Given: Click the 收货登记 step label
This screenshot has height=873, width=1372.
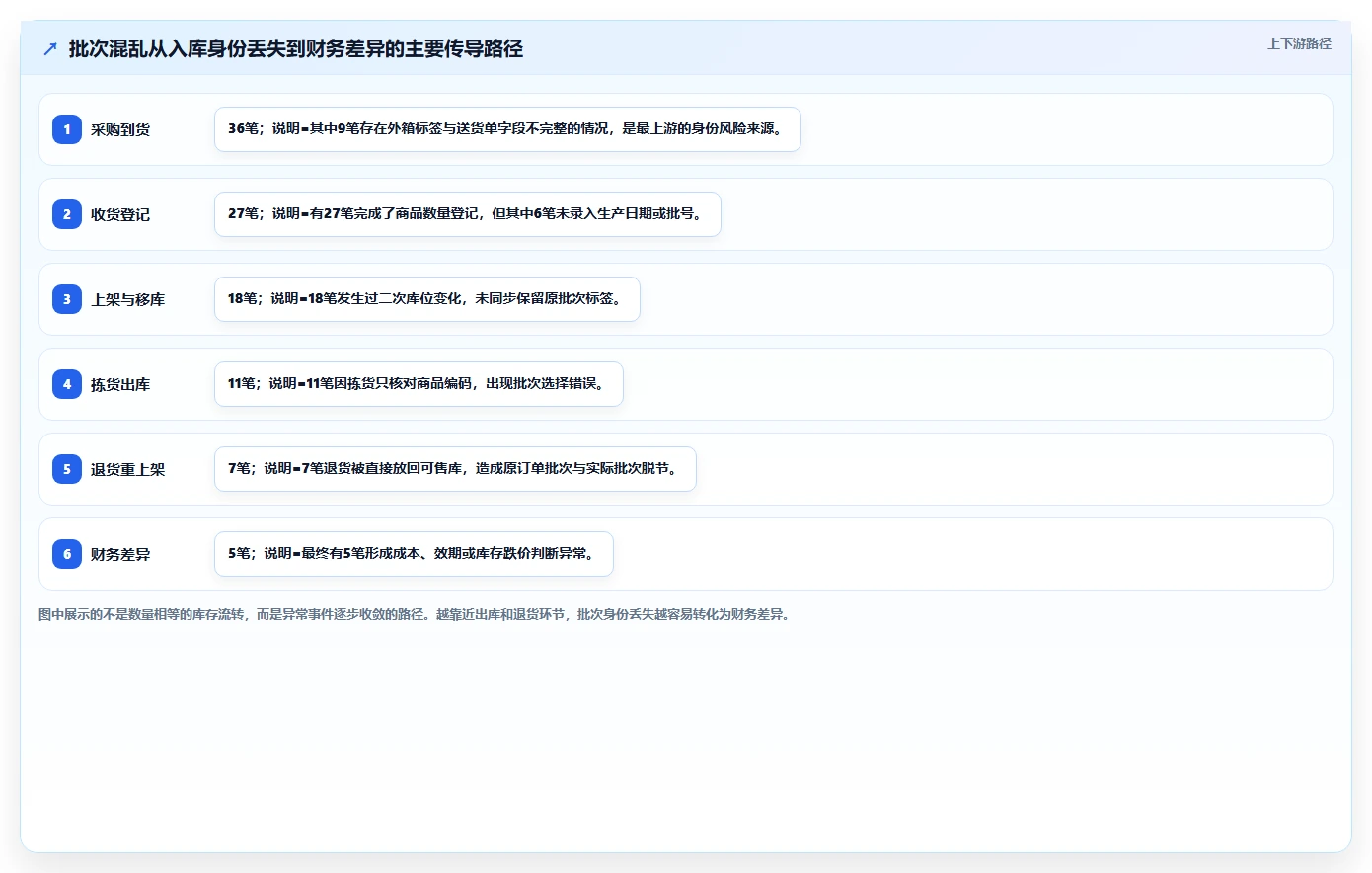Looking at the screenshot, I should coord(120,214).
